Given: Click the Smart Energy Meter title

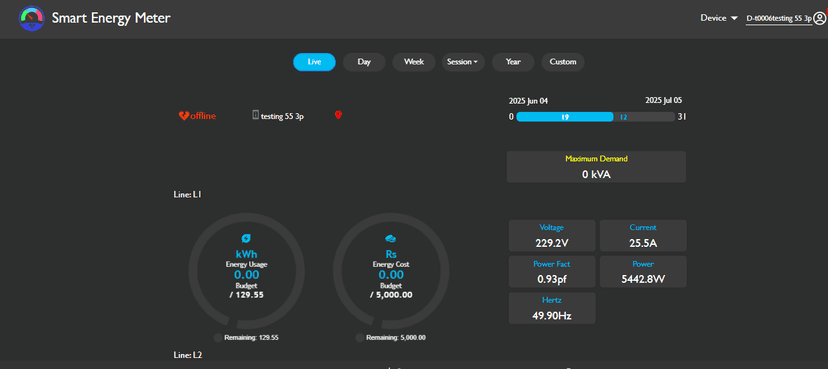Looking at the screenshot, I should [111, 18].
